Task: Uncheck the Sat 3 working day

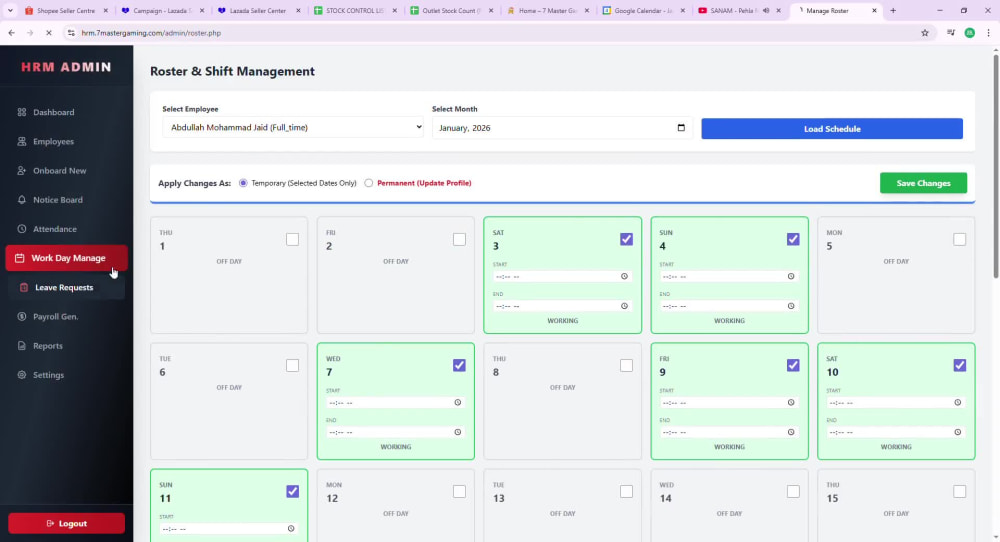Action: click(626, 239)
